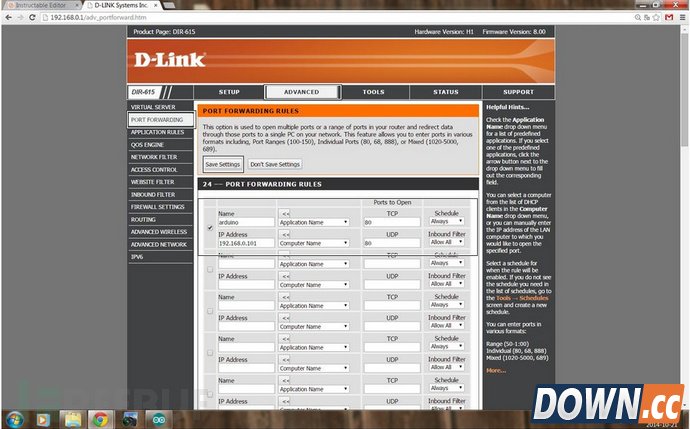The width and height of the screenshot is (690, 429).
Task: Open the STATUS tab
Action: 445,92
